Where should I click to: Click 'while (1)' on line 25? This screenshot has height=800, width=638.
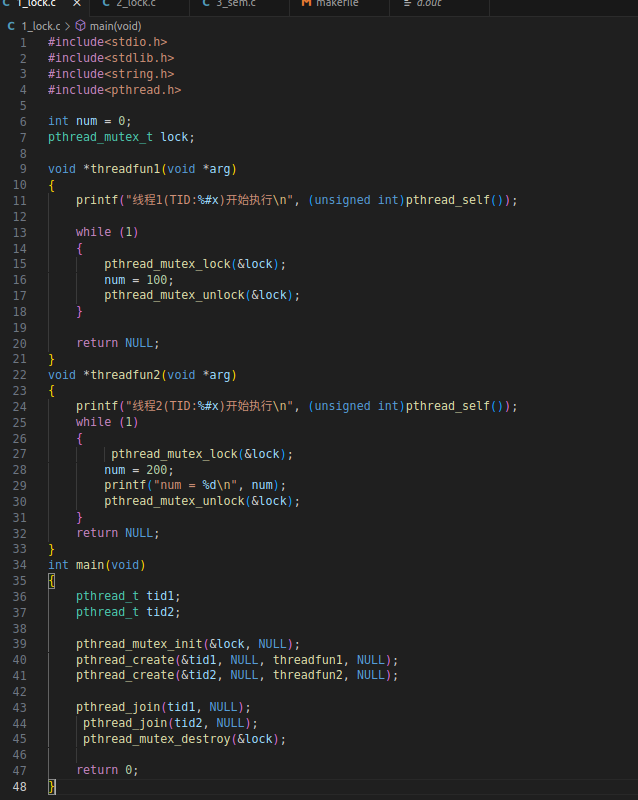(x=107, y=421)
